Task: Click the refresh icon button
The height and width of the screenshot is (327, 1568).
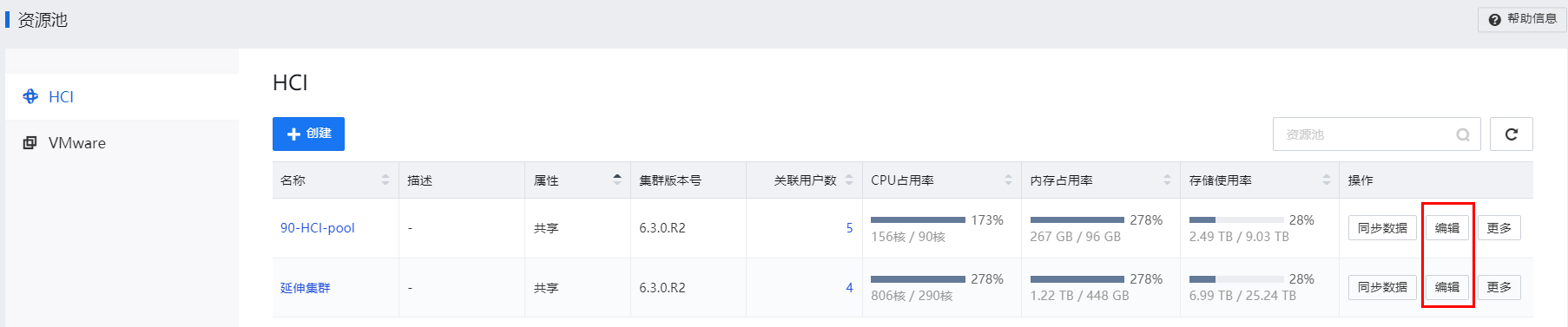Action: pyautogui.click(x=1511, y=134)
